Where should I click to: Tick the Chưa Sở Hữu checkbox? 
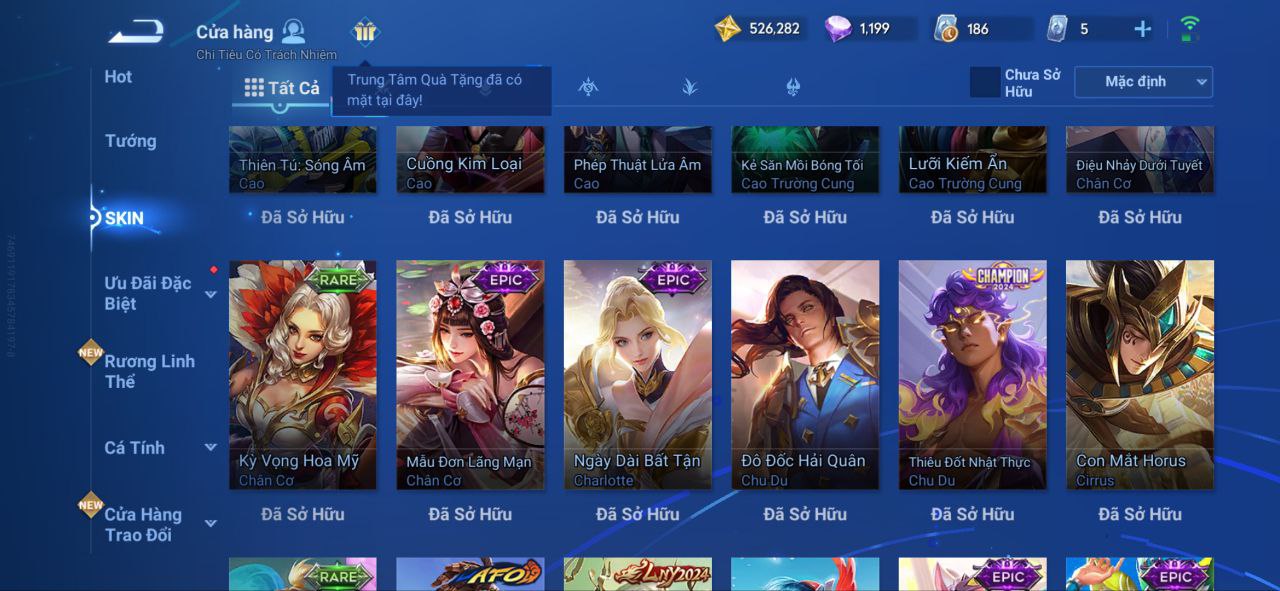(985, 82)
